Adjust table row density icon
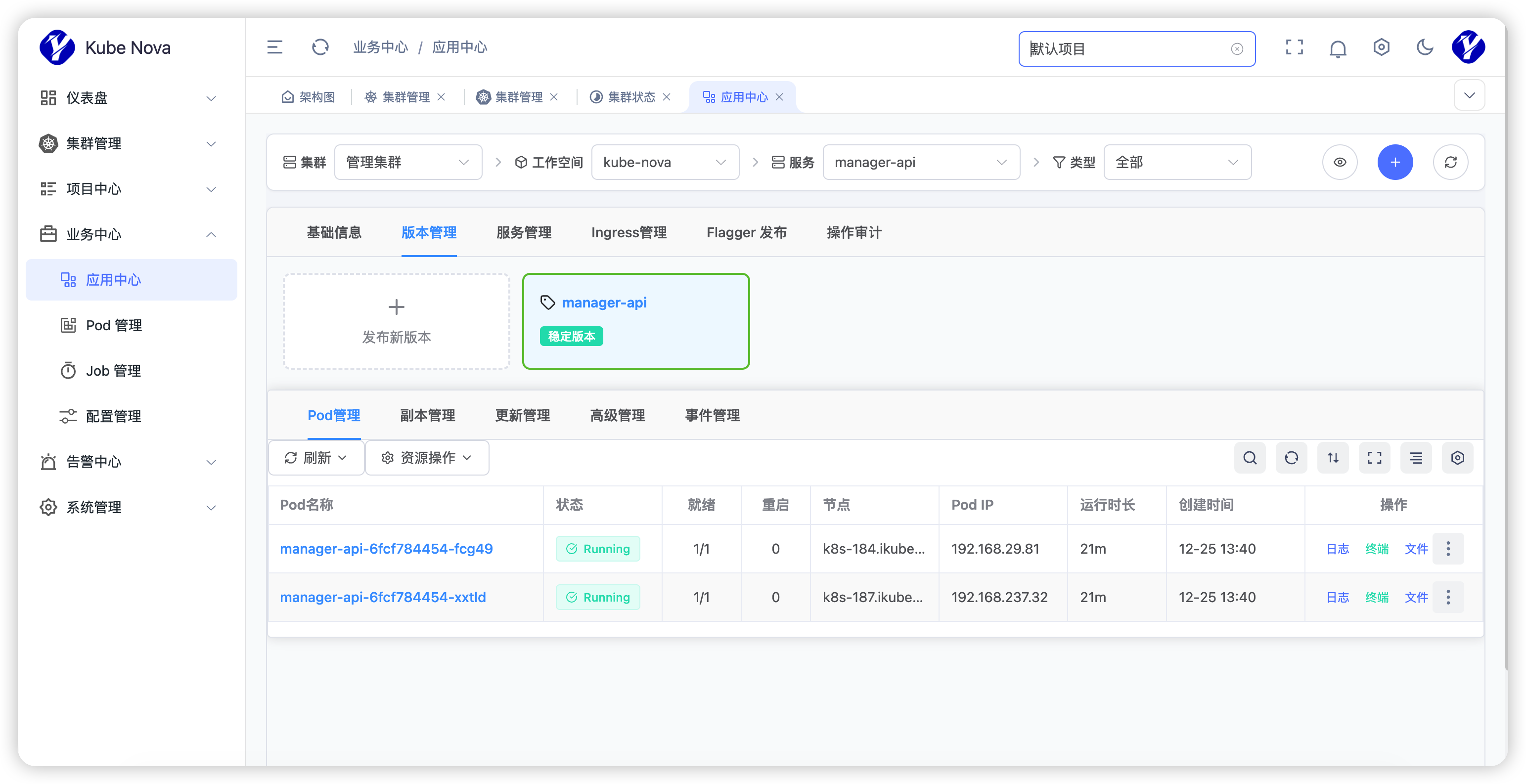The image size is (1526, 784). coord(1416,458)
